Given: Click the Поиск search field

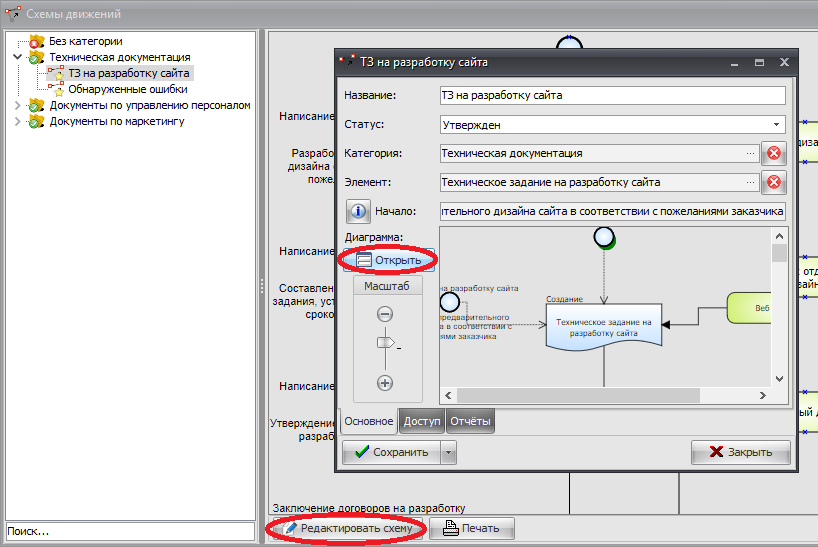Looking at the screenshot, I should coord(129,531).
